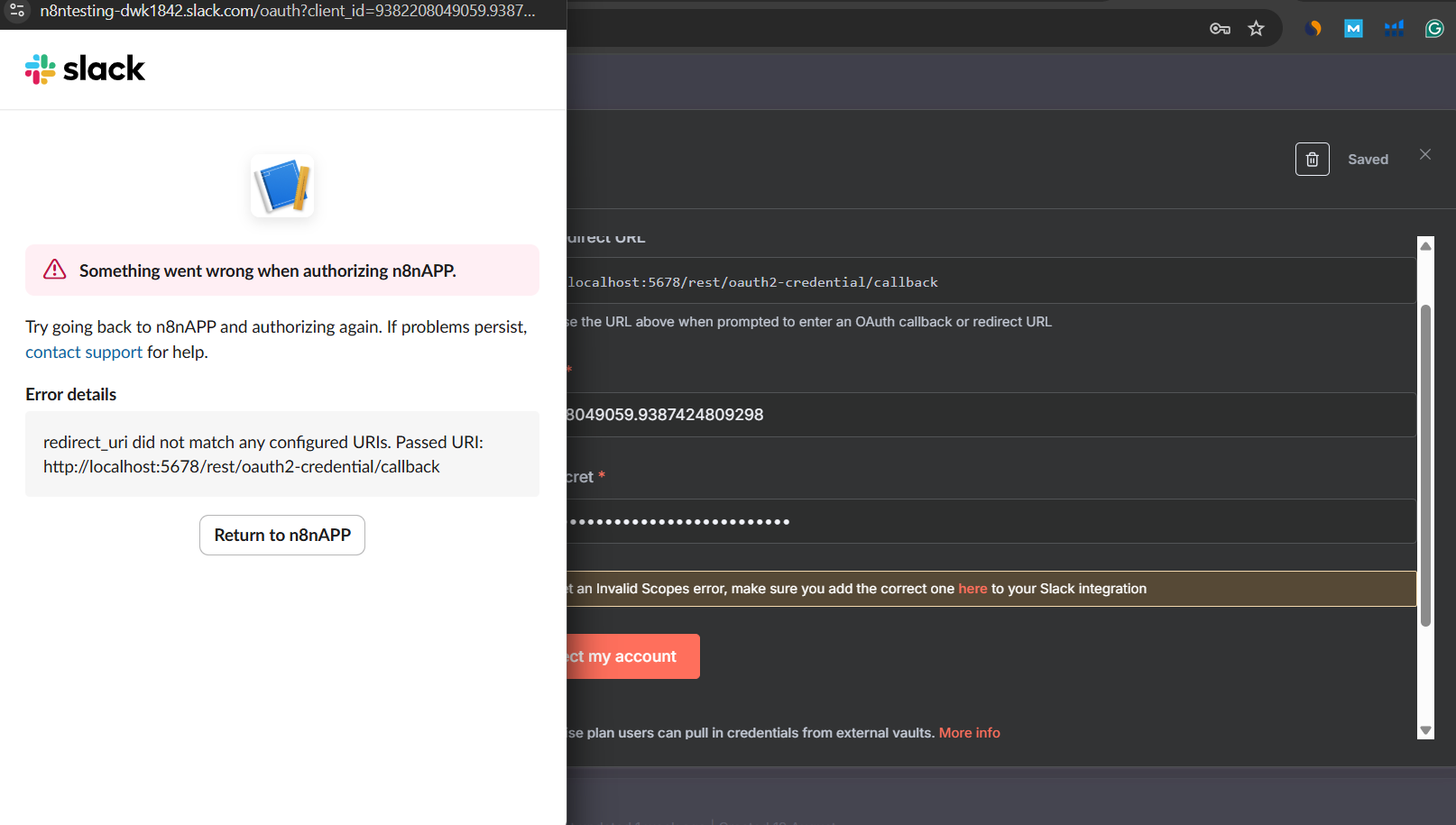Delete the credential with trash icon
The height and width of the screenshot is (825, 1456).
(1313, 160)
